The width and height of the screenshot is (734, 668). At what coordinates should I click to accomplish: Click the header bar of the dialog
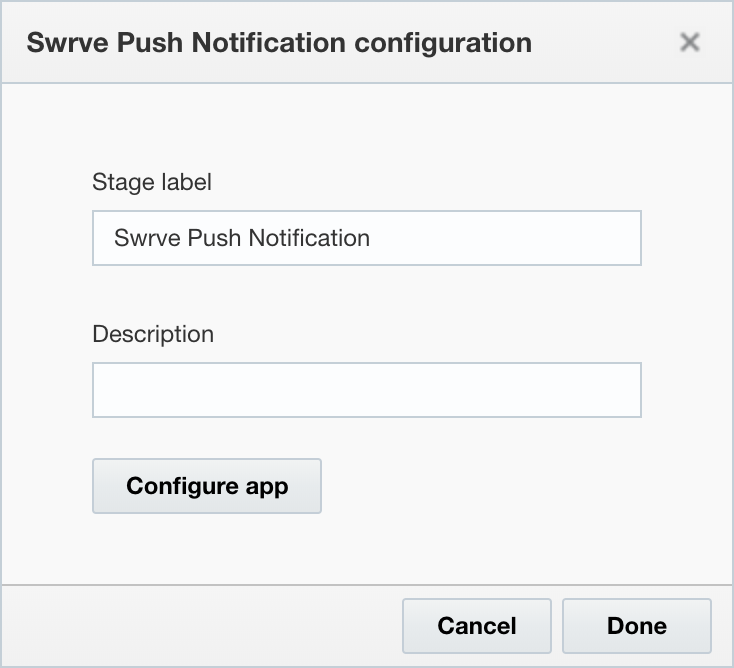[367, 42]
